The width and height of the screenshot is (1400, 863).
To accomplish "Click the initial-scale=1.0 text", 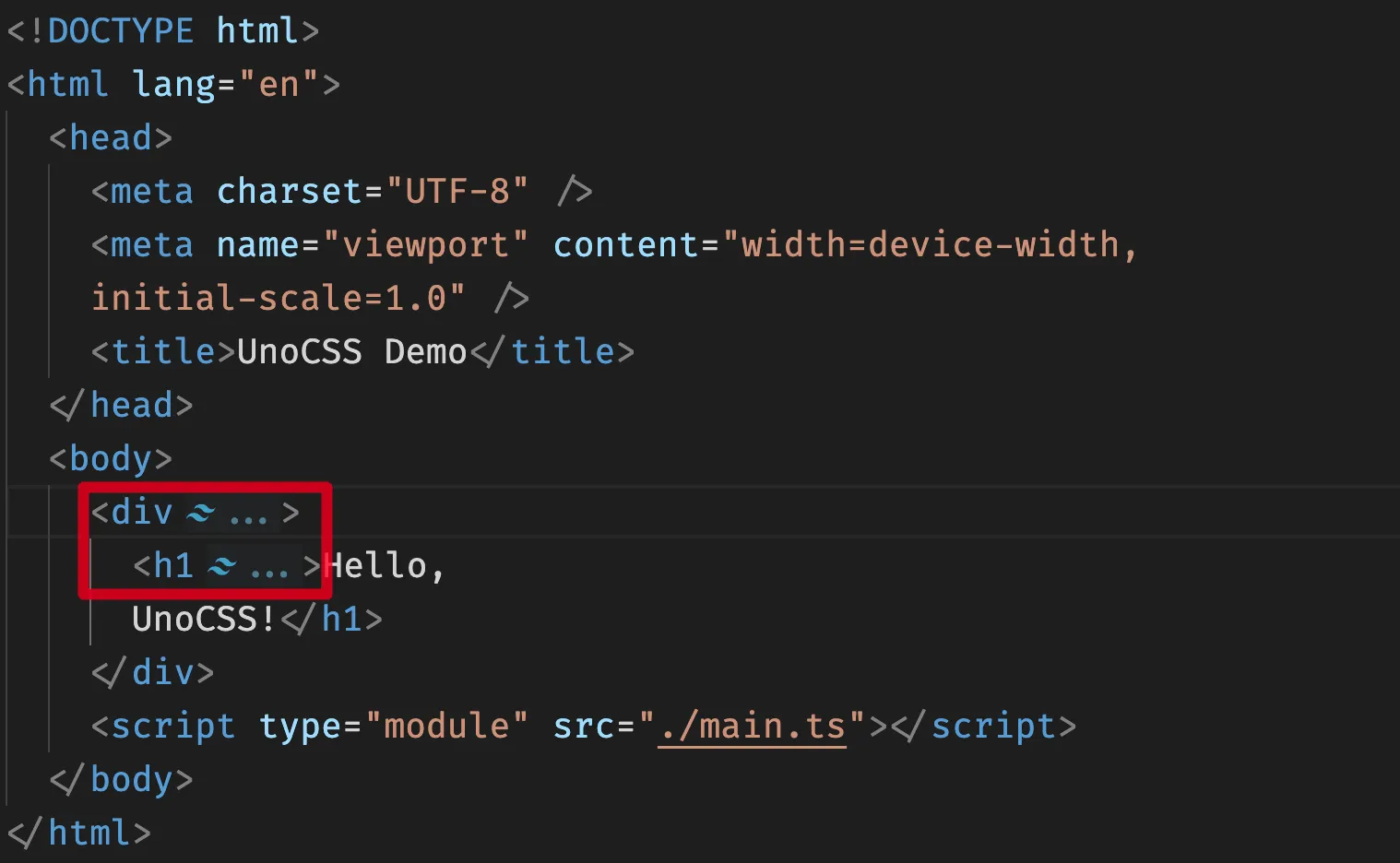I will tap(267, 299).
